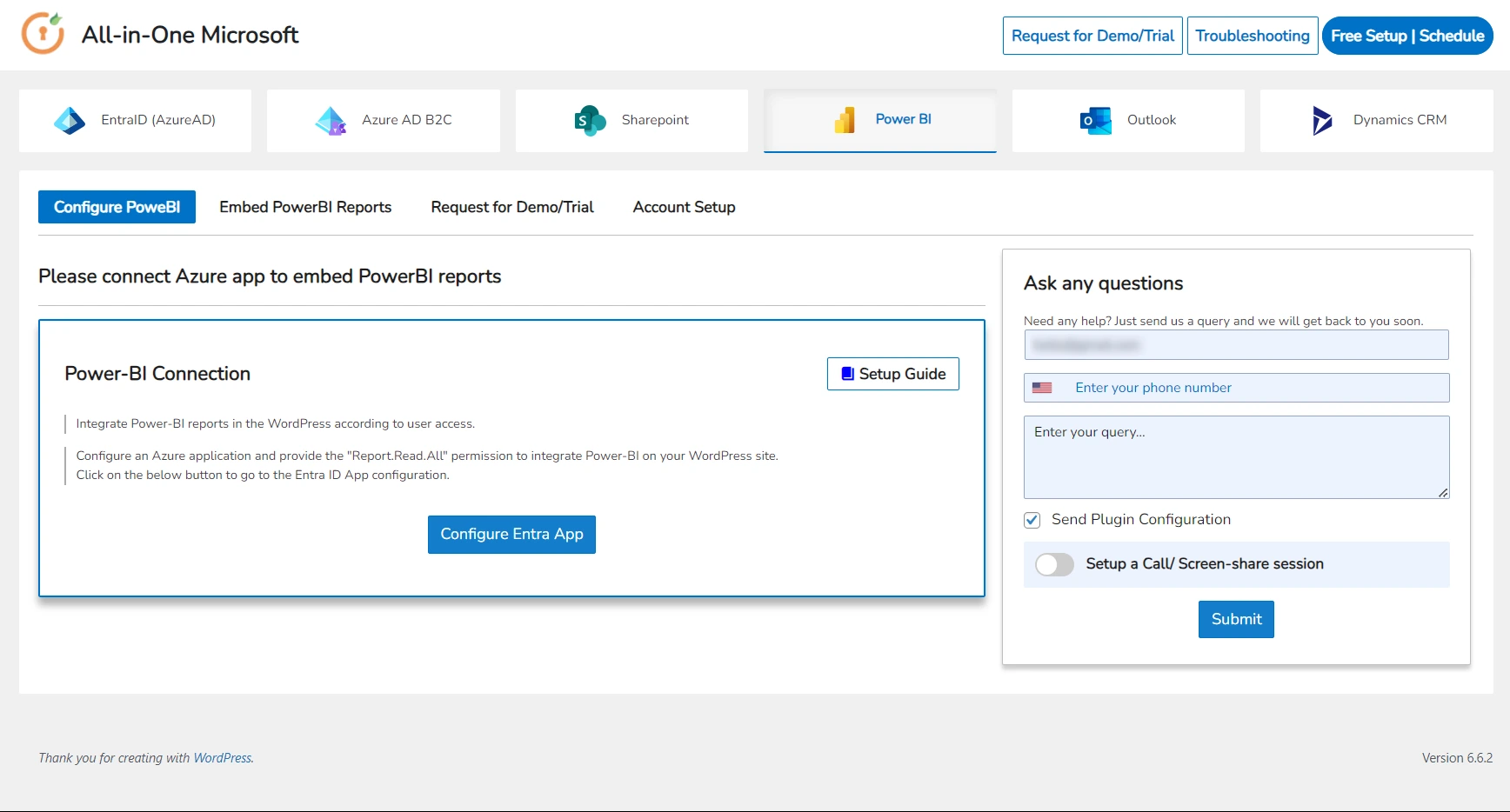Image resolution: width=1510 pixels, height=812 pixels.
Task: Click the phone number input field
Action: (1236, 388)
